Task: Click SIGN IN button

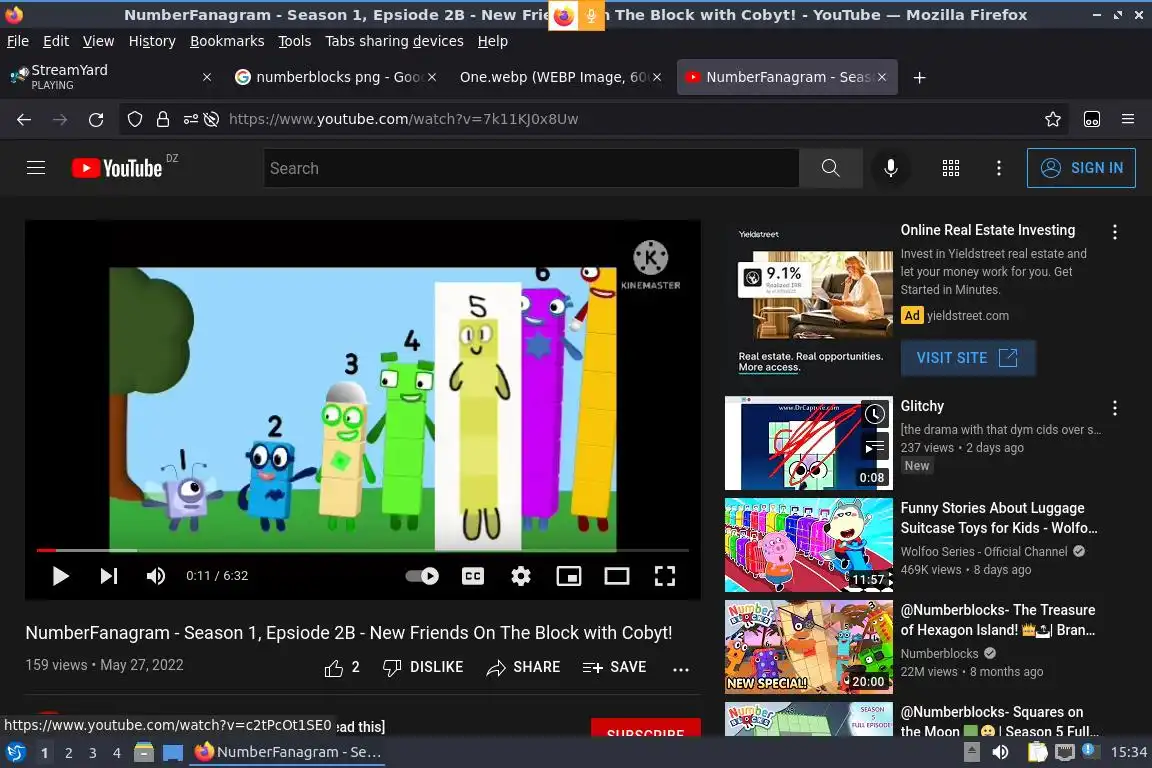Action: pos(1081,168)
